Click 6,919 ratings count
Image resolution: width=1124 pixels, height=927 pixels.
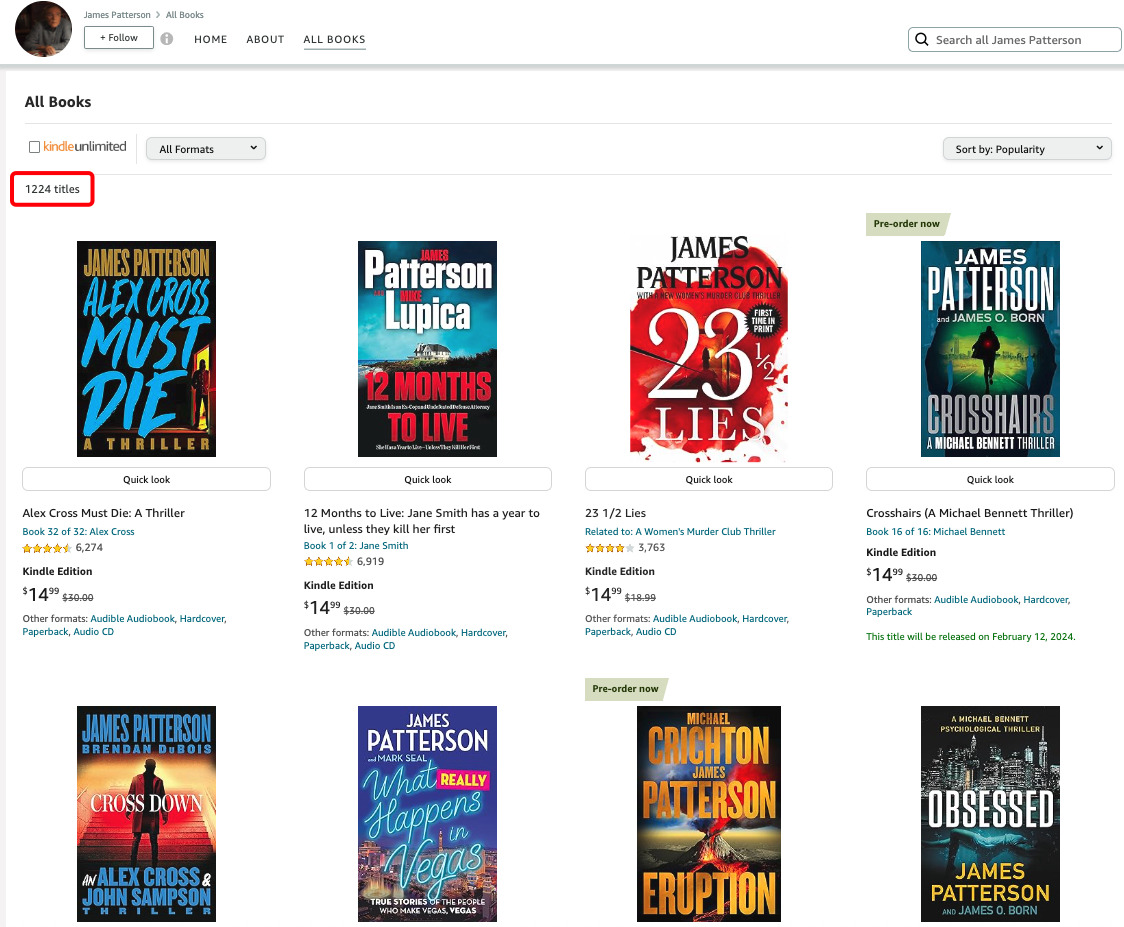pos(370,561)
